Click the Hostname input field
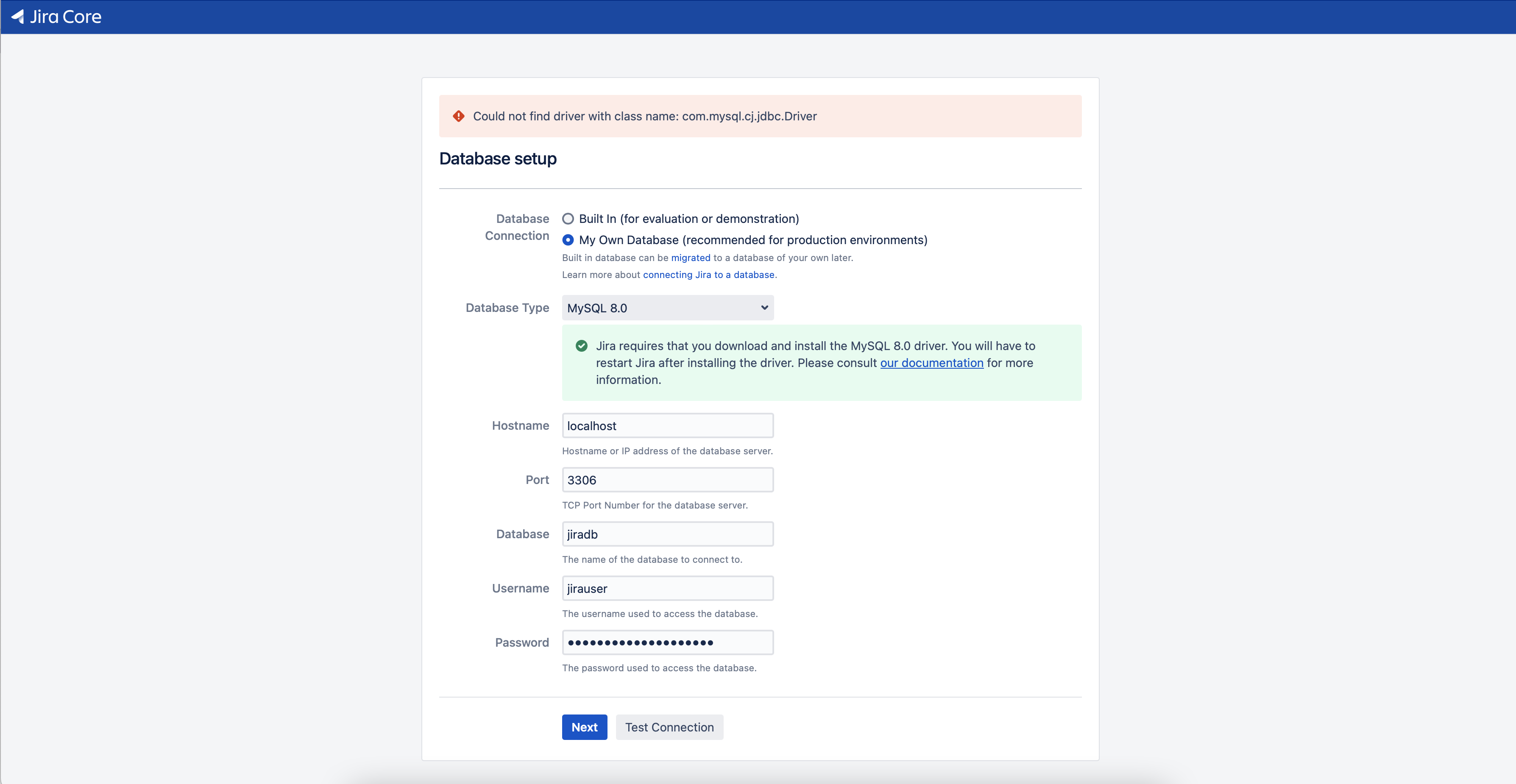 (x=667, y=426)
